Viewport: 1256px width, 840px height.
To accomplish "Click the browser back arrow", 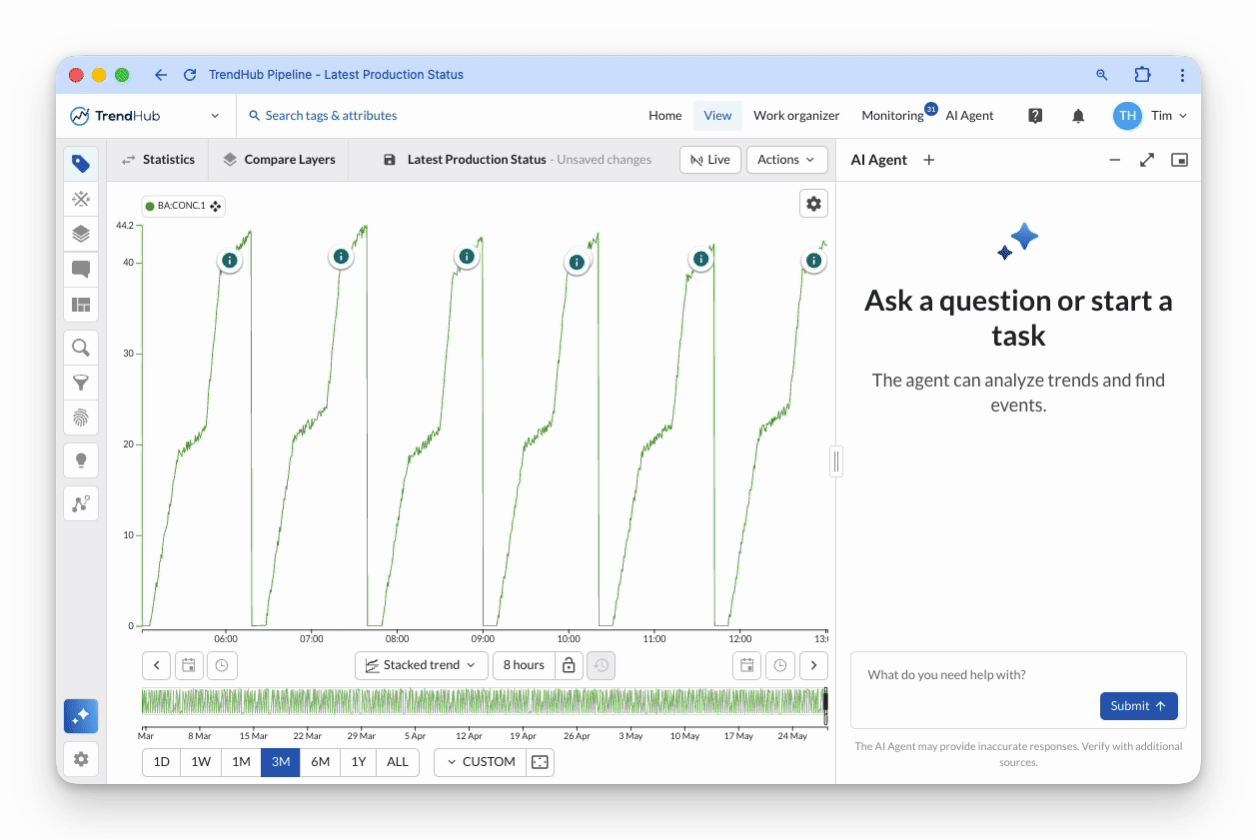I will [x=161, y=75].
